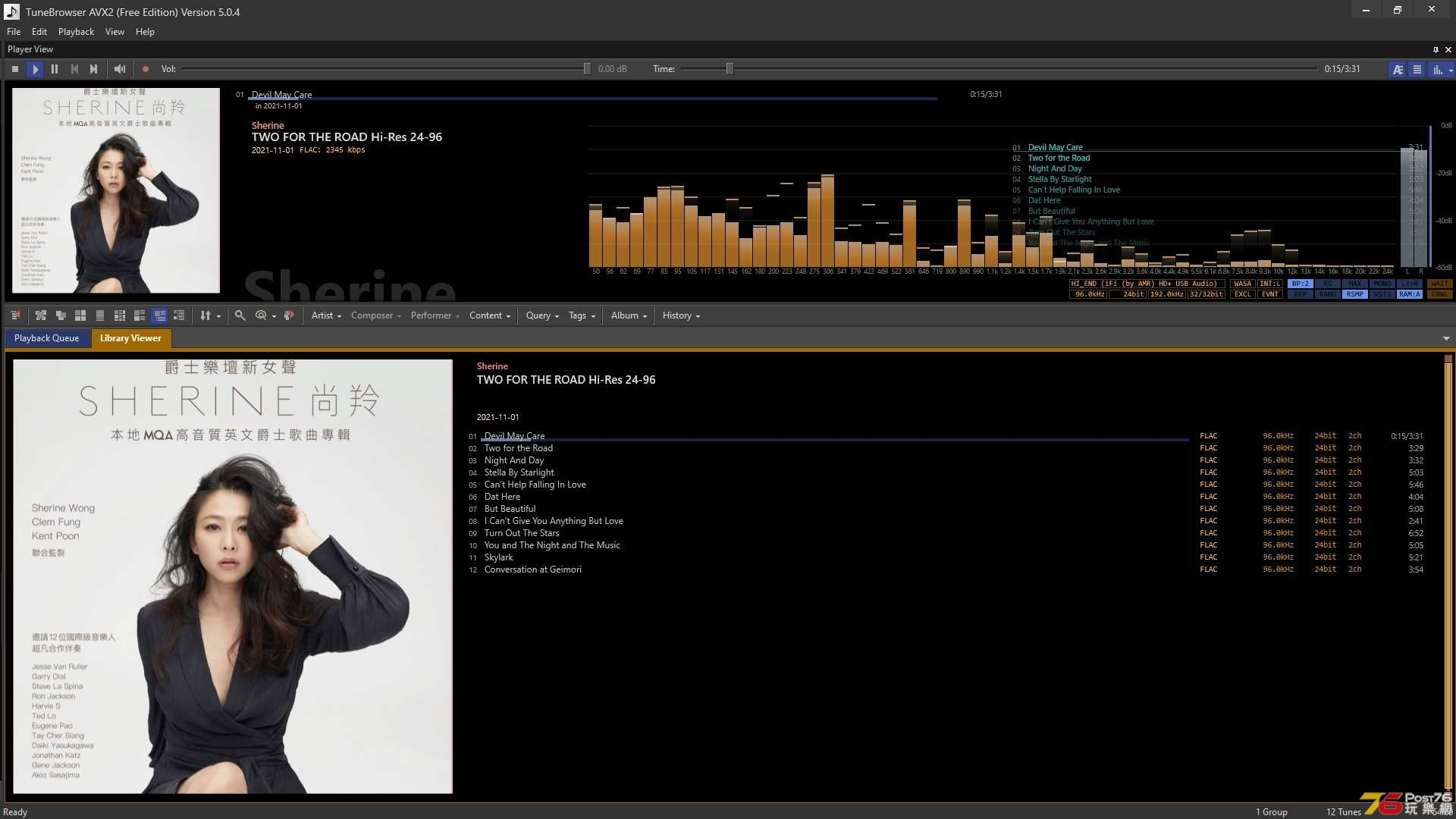
Task: Open the Artist dropdown
Action: coord(326,315)
